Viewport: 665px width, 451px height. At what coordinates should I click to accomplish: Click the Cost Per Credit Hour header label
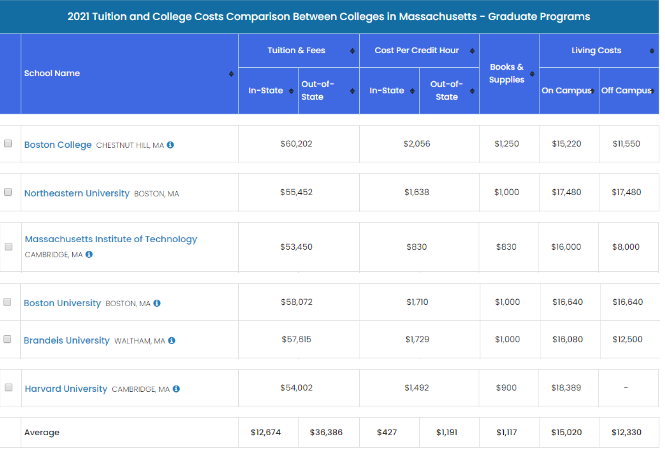[416, 50]
